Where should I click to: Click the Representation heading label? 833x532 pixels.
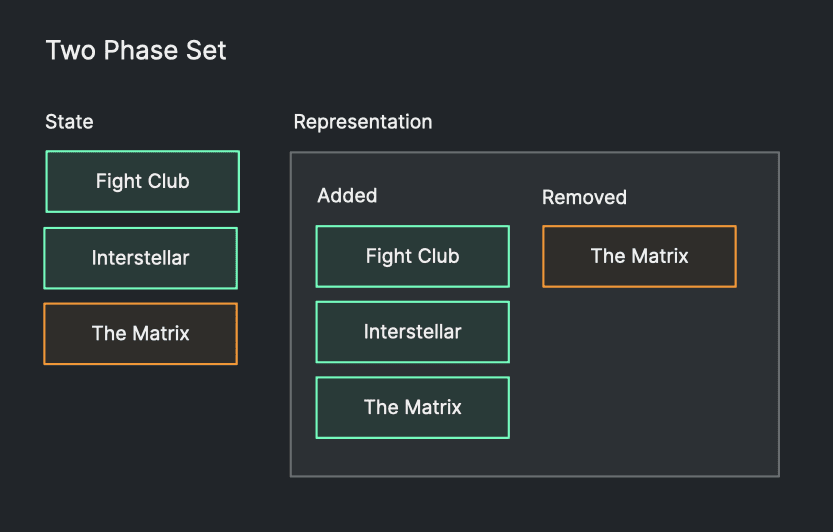[x=363, y=122]
